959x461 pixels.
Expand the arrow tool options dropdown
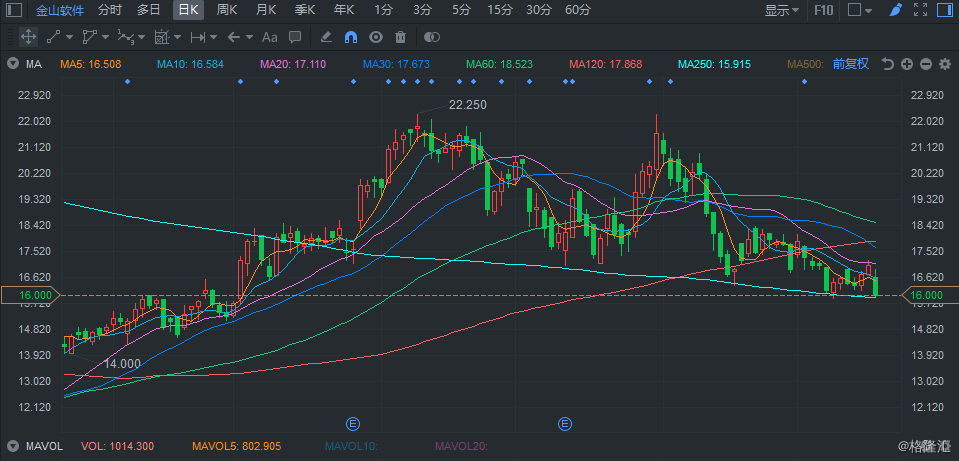click(249, 37)
